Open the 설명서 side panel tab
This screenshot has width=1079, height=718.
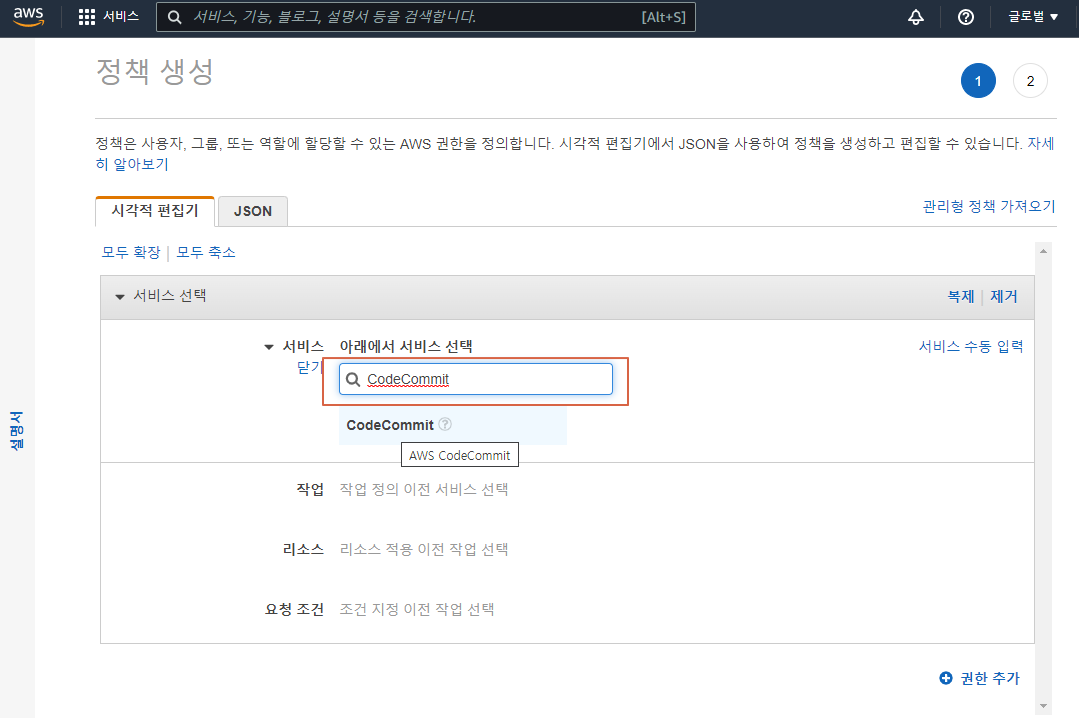click(17, 431)
